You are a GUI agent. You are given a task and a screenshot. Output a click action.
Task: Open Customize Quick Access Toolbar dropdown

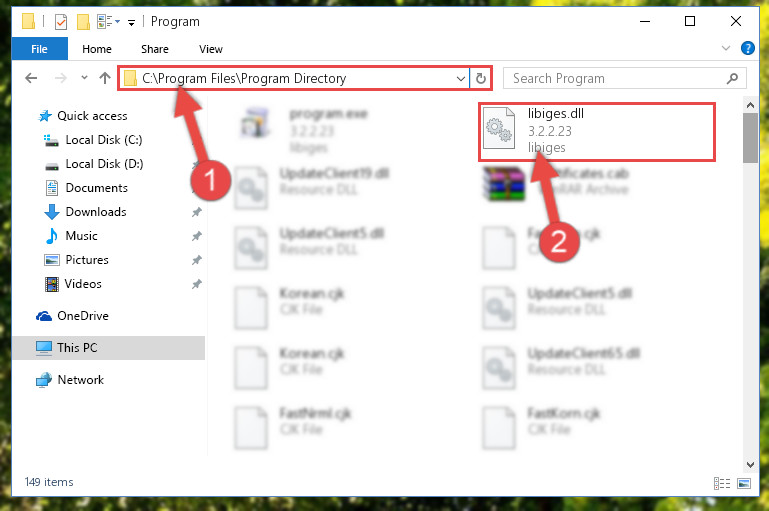point(131,23)
